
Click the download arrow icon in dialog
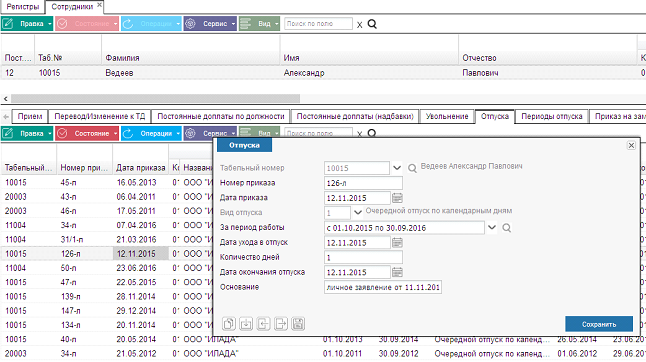point(246,324)
